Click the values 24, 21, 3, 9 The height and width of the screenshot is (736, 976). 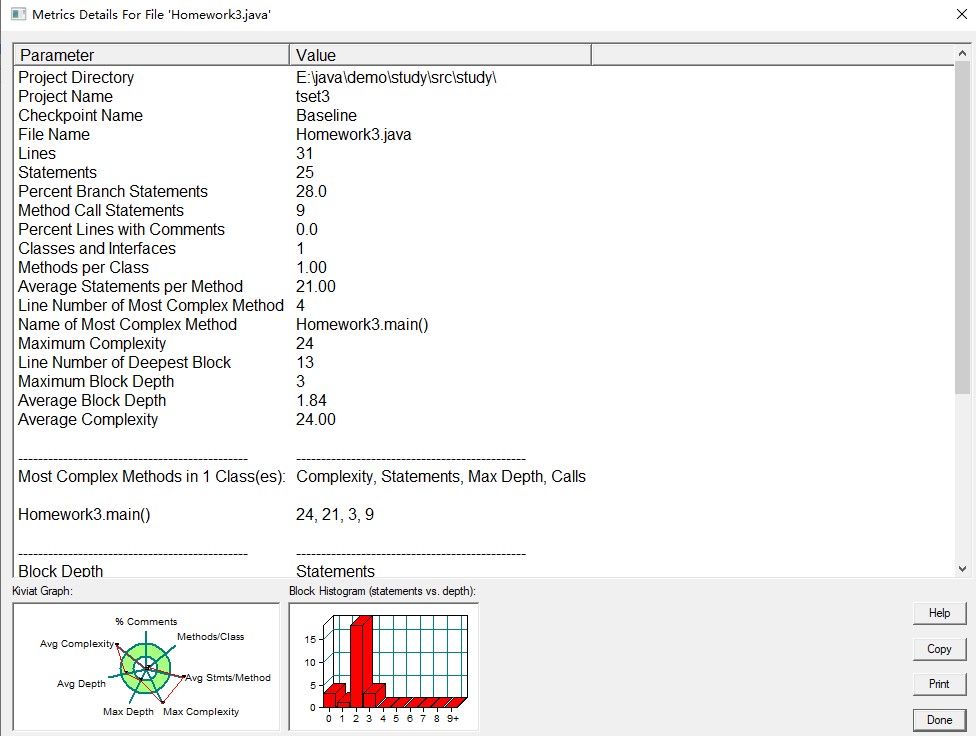pos(335,514)
